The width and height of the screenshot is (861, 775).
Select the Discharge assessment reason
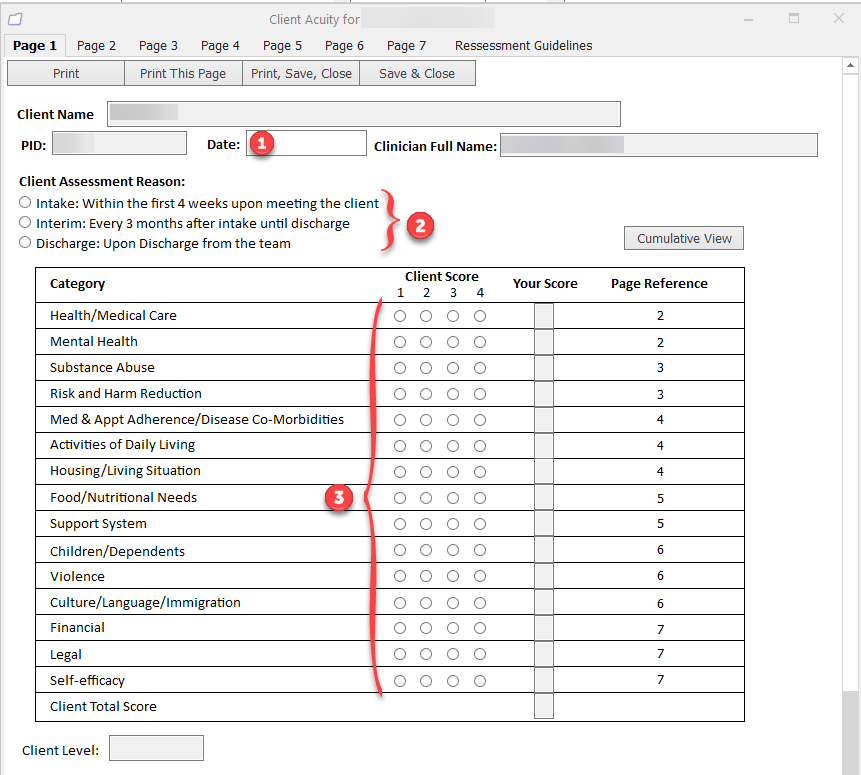(x=25, y=242)
